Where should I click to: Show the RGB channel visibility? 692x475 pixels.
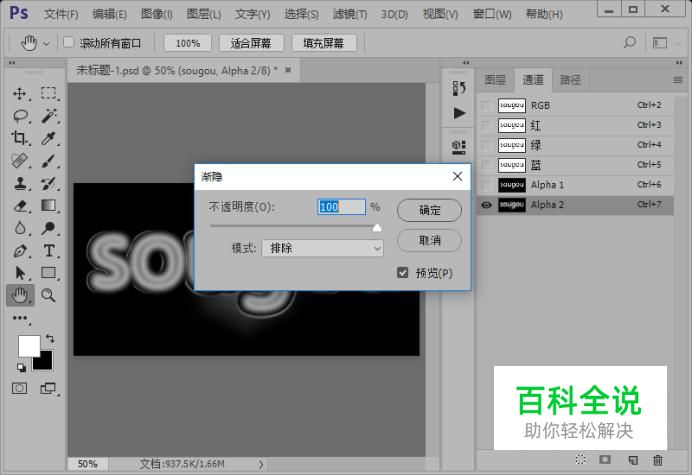486,106
